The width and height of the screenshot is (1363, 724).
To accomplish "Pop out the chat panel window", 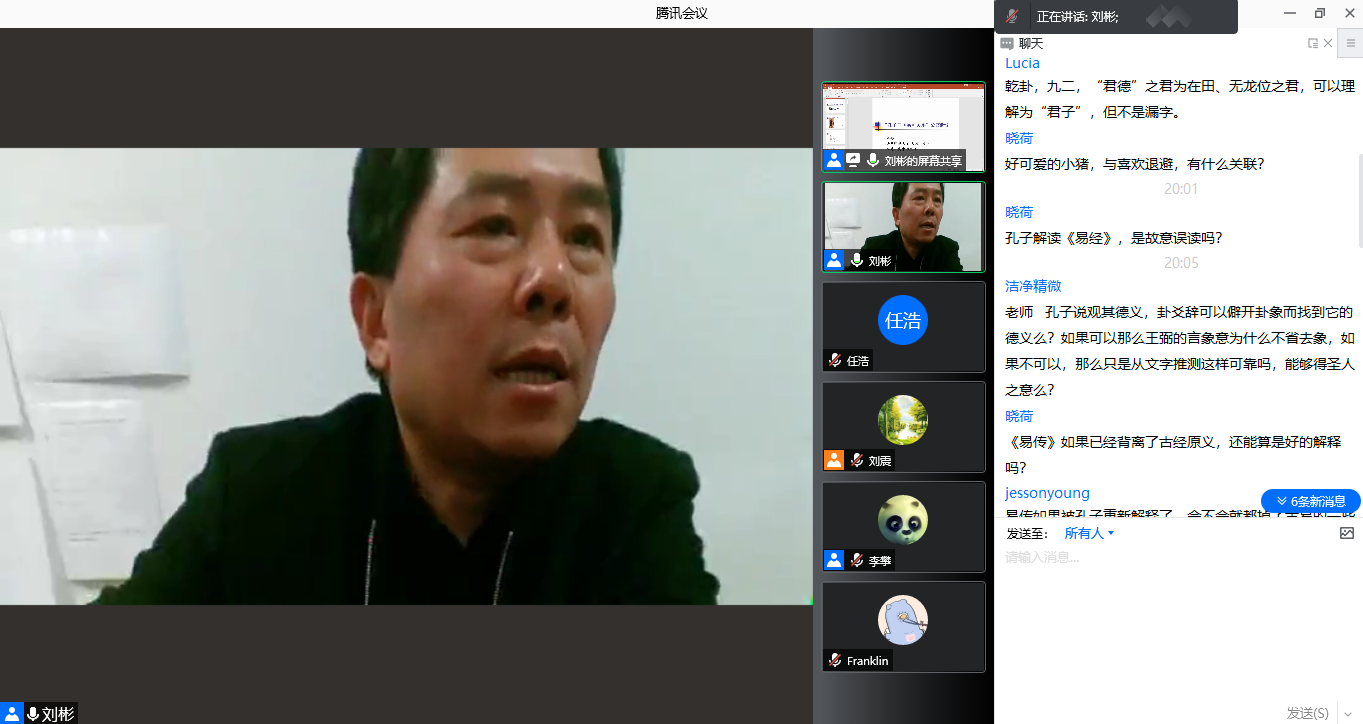I will [x=1313, y=43].
